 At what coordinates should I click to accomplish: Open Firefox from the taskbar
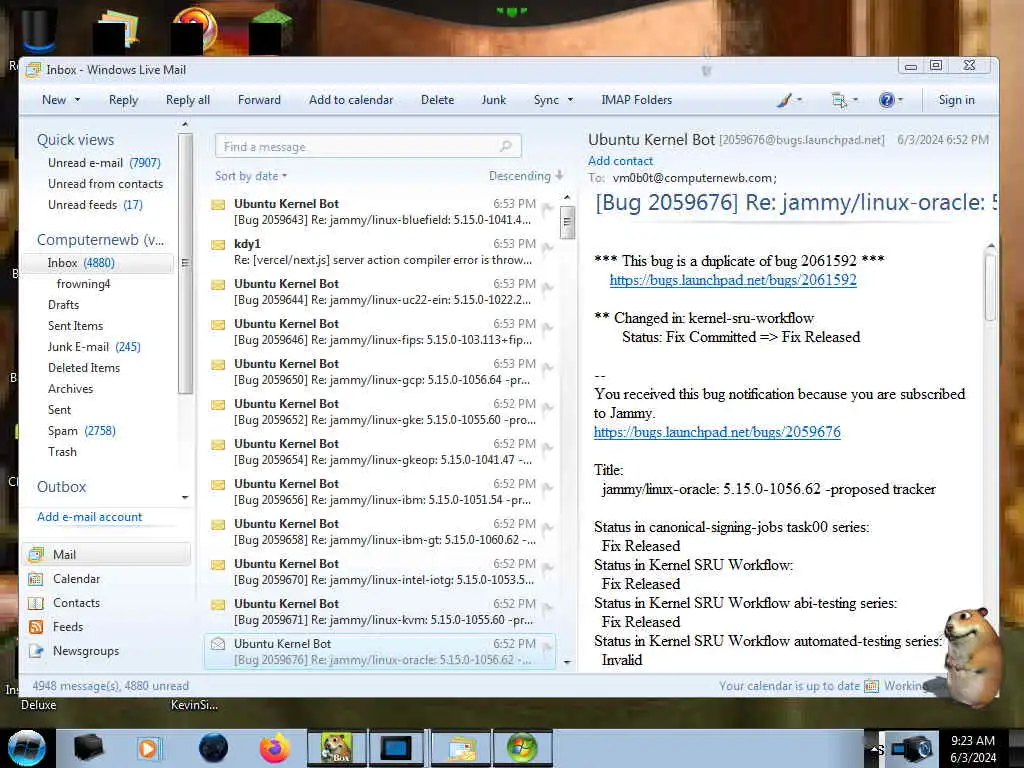(x=274, y=748)
